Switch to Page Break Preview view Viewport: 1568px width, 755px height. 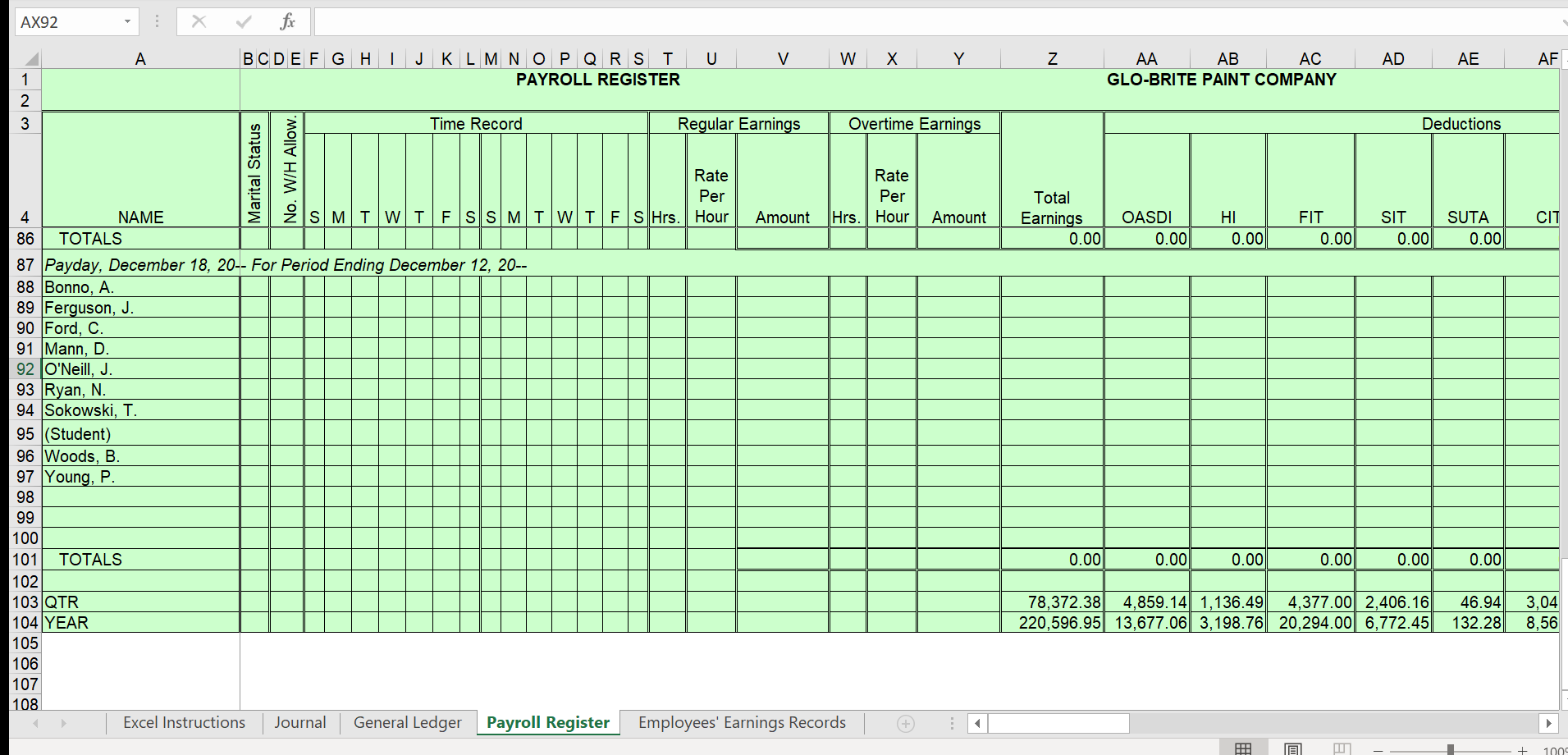(x=1342, y=748)
